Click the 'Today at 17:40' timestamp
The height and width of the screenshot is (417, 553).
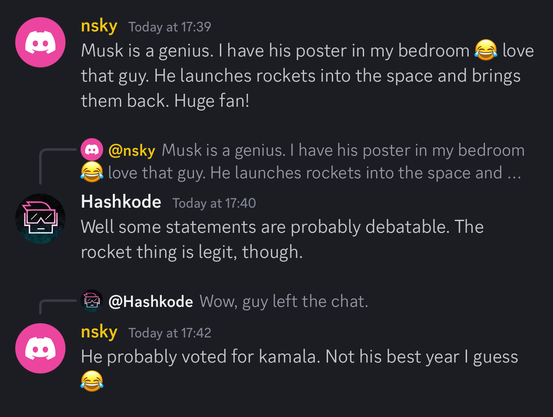click(x=214, y=204)
